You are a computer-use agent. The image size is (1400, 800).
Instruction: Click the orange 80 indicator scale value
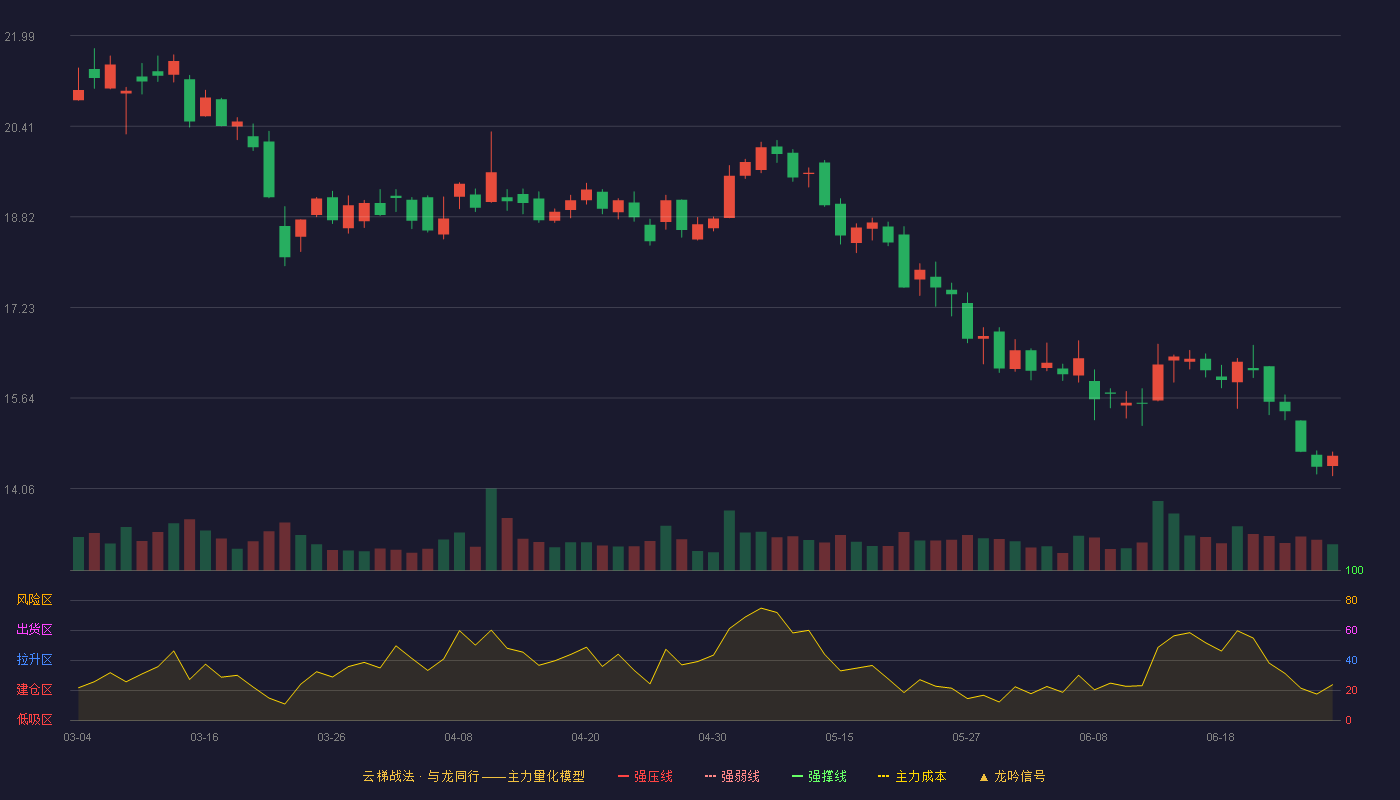click(x=1351, y=601)
